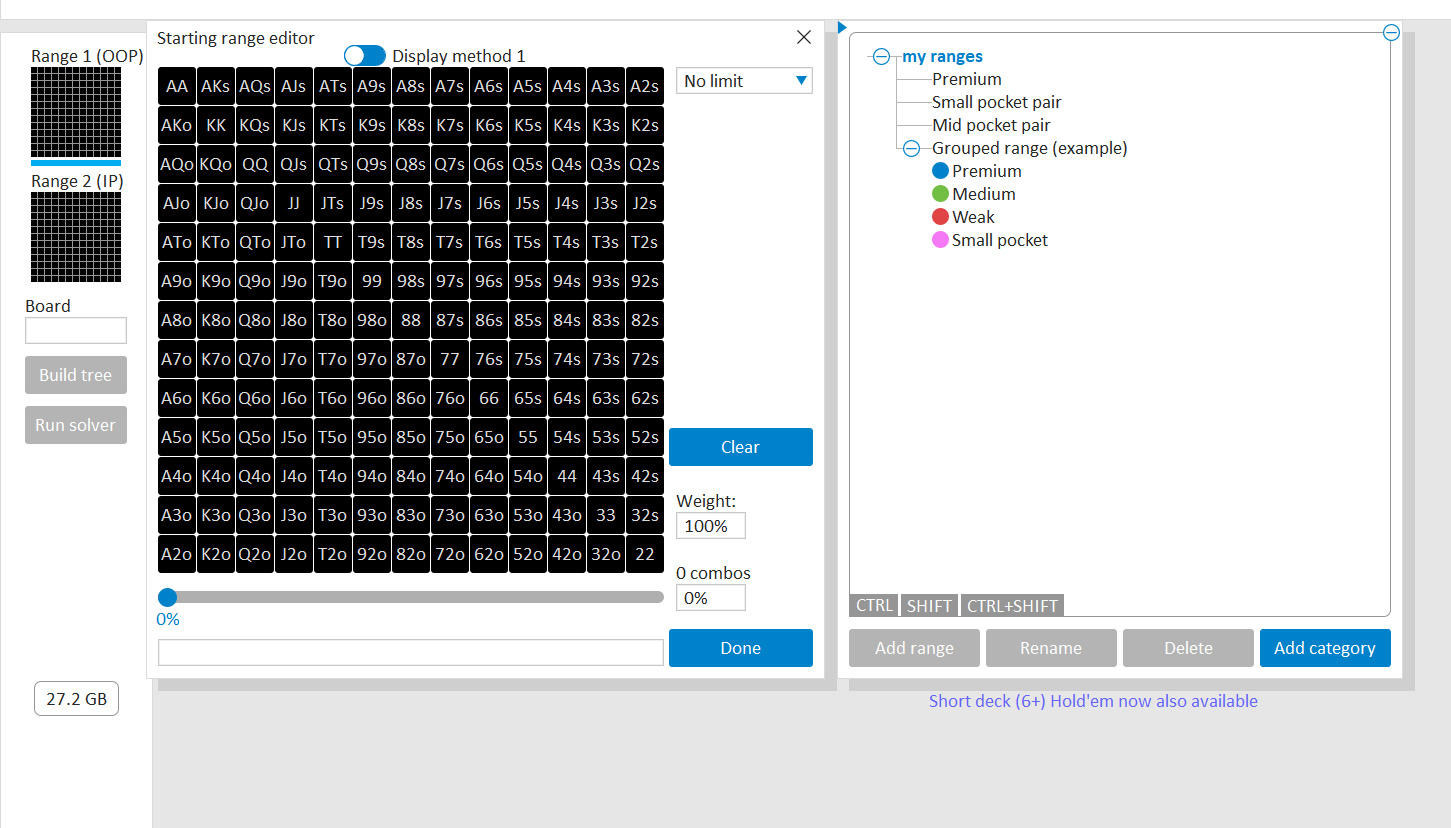Toggle the AA hand cell
This screenshot has width=1451, height=828.
click(177, 86)
